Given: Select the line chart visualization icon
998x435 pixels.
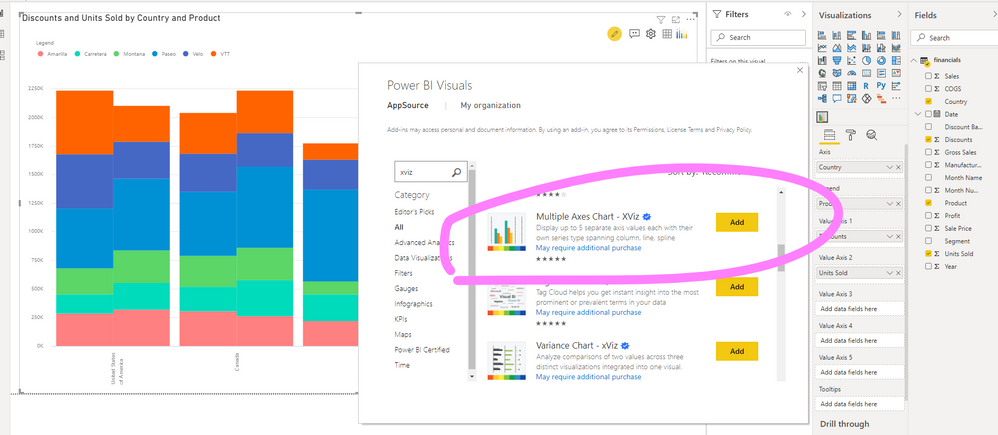Looking at the screenshot, I should coord(822,48).
